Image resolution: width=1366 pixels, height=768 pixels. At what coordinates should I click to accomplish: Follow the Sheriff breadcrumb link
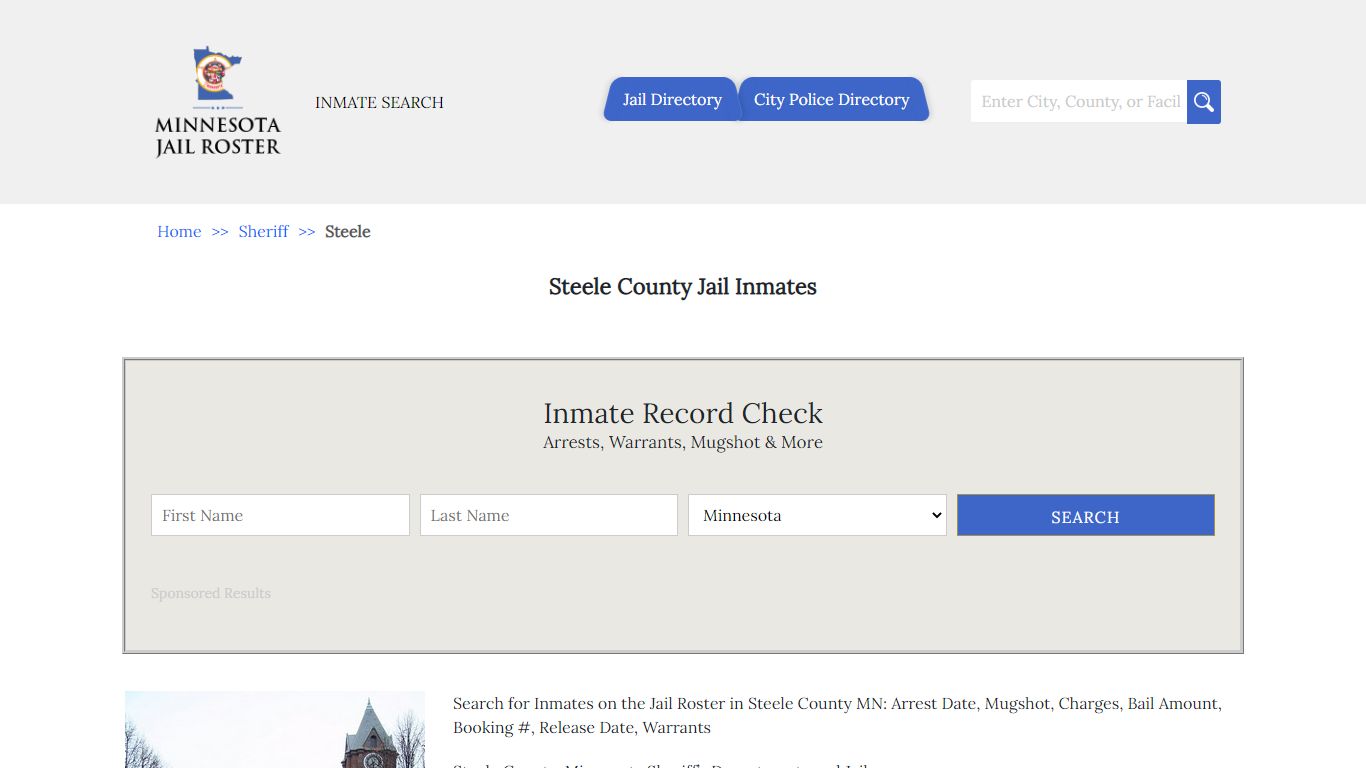coord(263,231)
